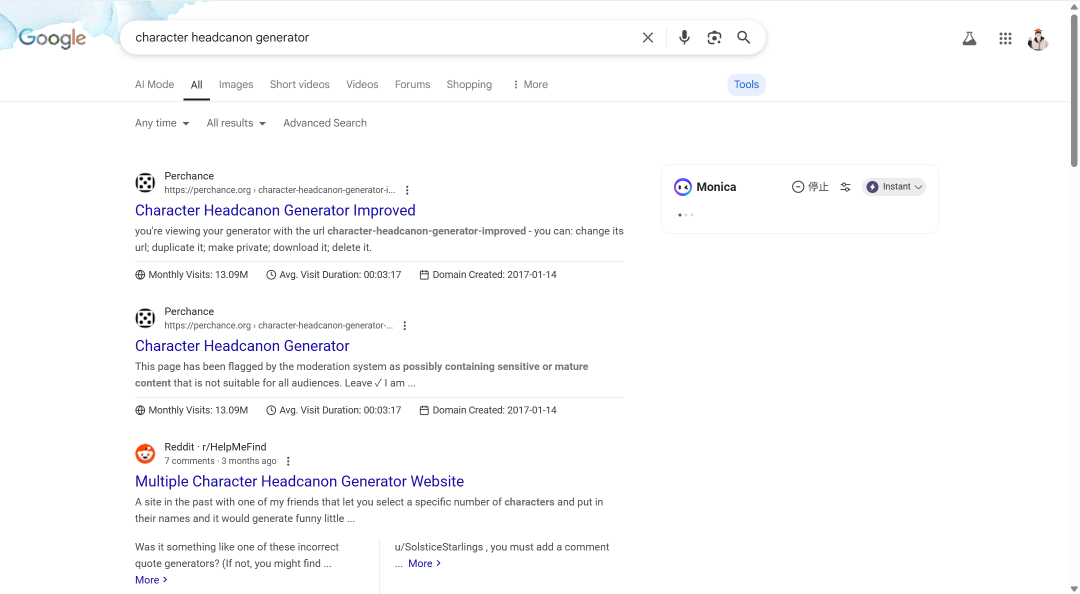This screenshot has height=594, width=1080.
Task: Click the Monica logo icon
Action: (x=683, y=187)
